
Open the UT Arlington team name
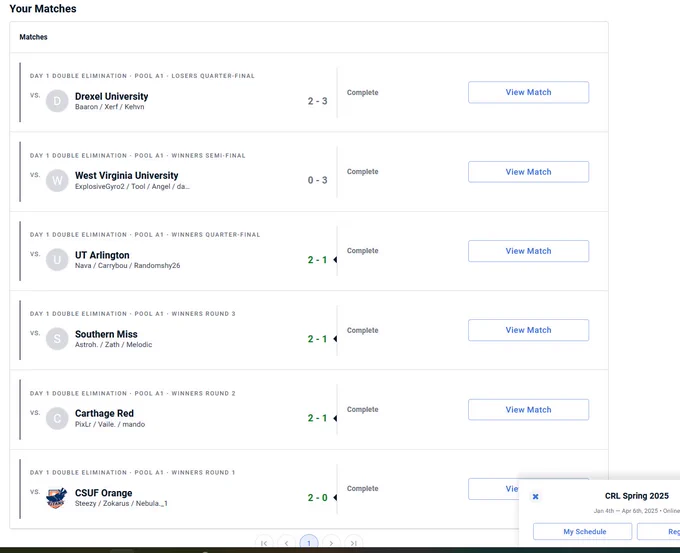point(102,255)
